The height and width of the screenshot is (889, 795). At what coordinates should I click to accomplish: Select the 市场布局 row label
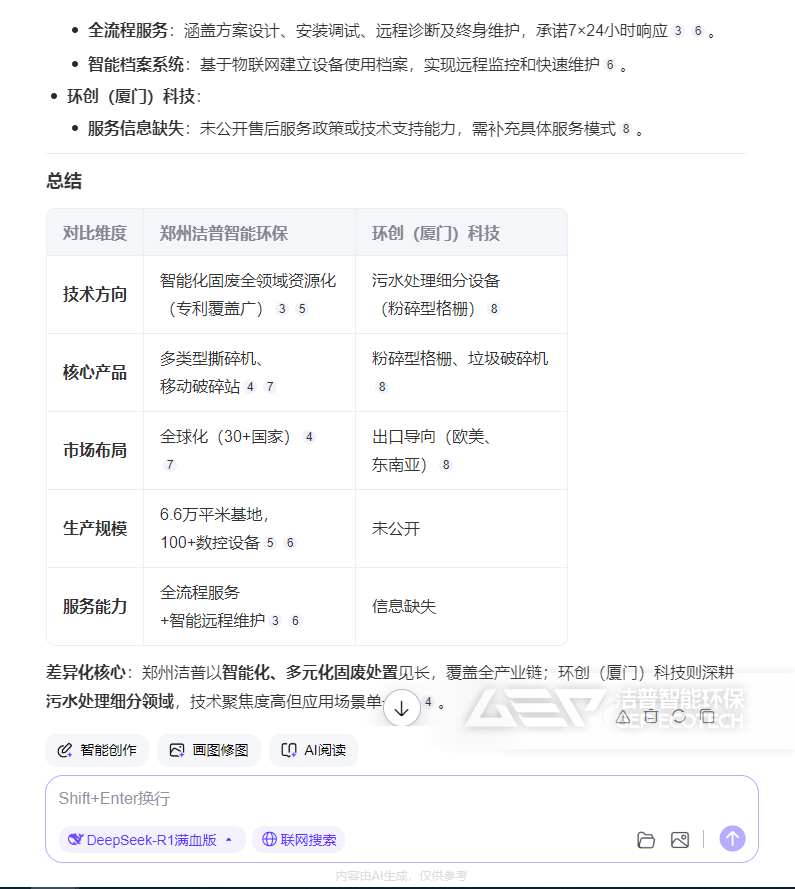[95, 450]
